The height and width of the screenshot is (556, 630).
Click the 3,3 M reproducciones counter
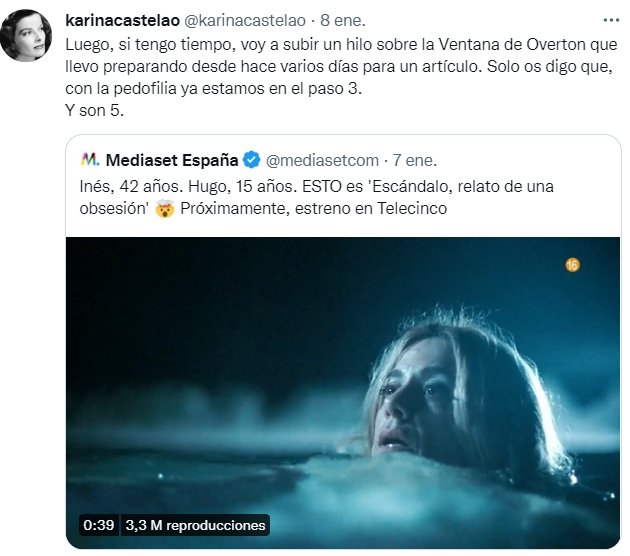(x=195, y=525)
